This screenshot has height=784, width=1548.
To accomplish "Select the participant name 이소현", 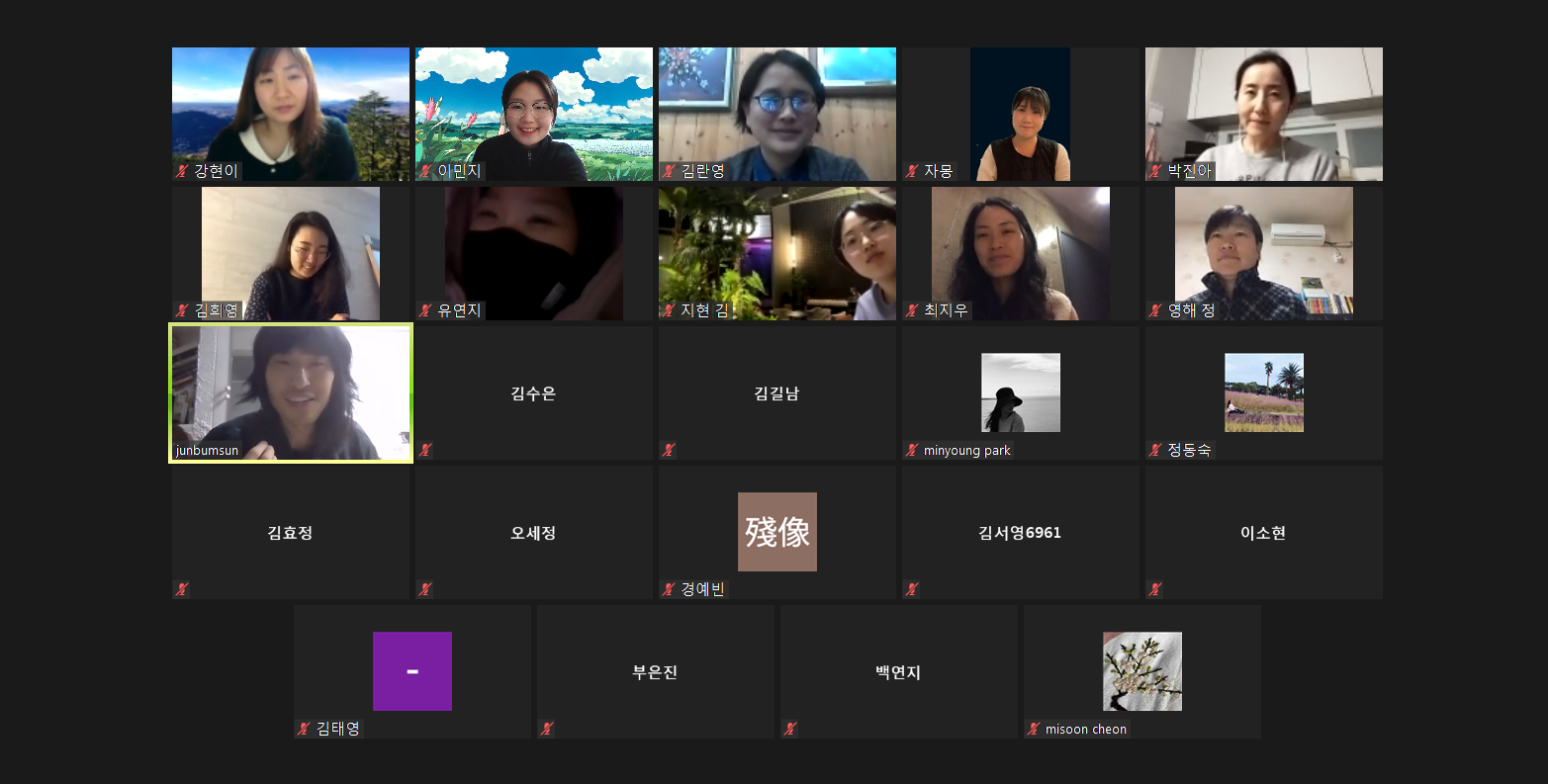I will 1264,533.
